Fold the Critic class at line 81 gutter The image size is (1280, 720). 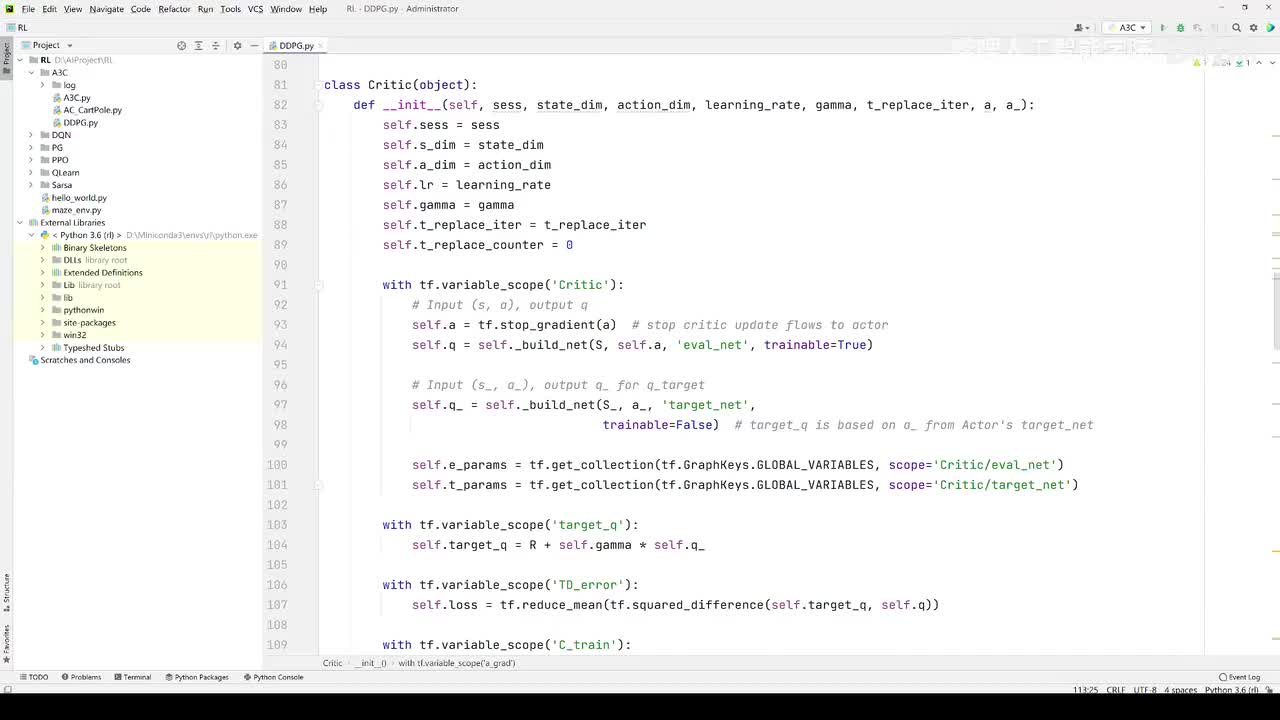tap(319, 85)
